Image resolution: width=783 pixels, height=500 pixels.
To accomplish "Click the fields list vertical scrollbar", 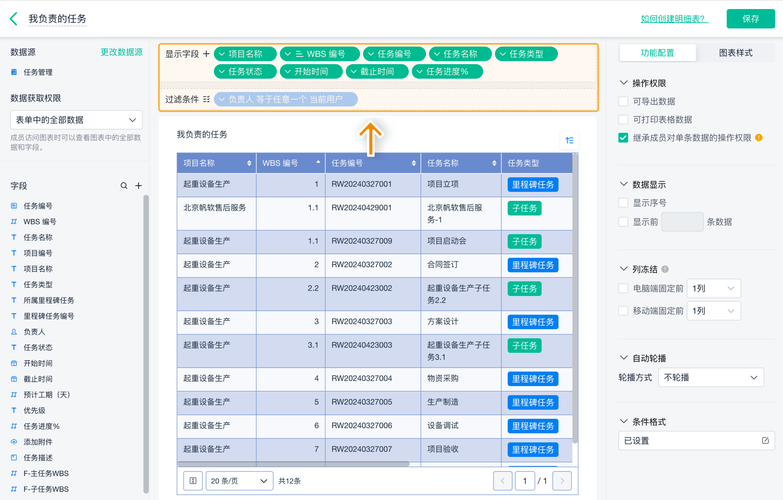I will 146,344.
